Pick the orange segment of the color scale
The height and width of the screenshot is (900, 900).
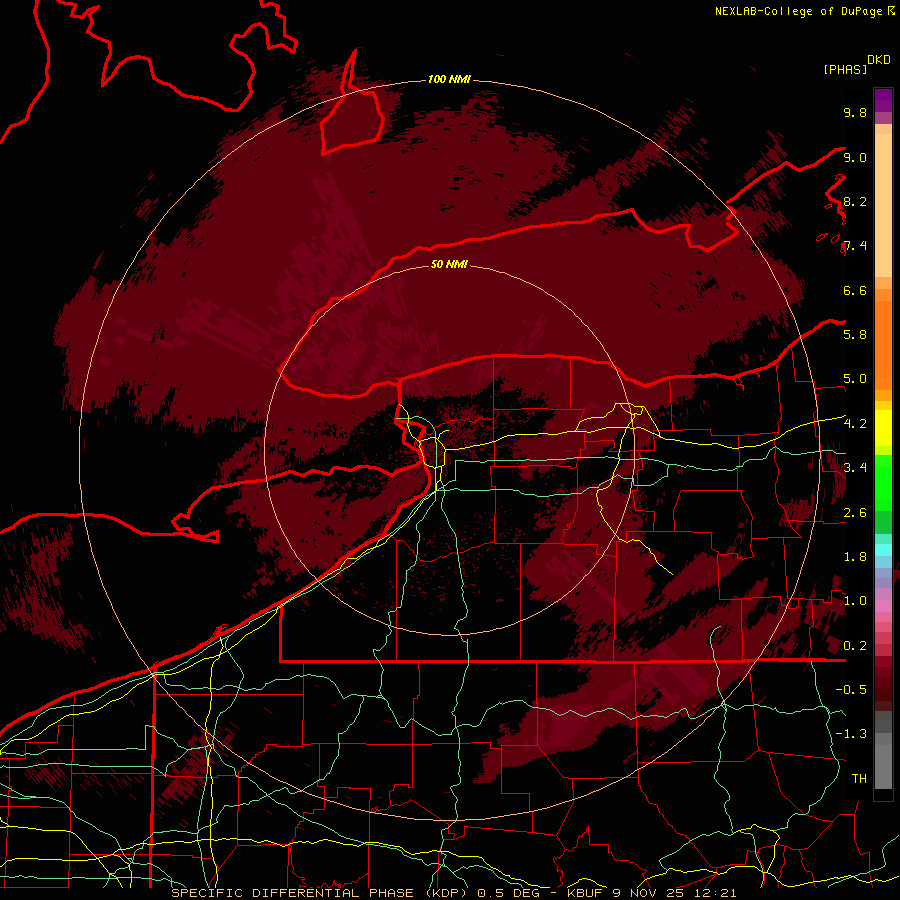coord(883,344)
